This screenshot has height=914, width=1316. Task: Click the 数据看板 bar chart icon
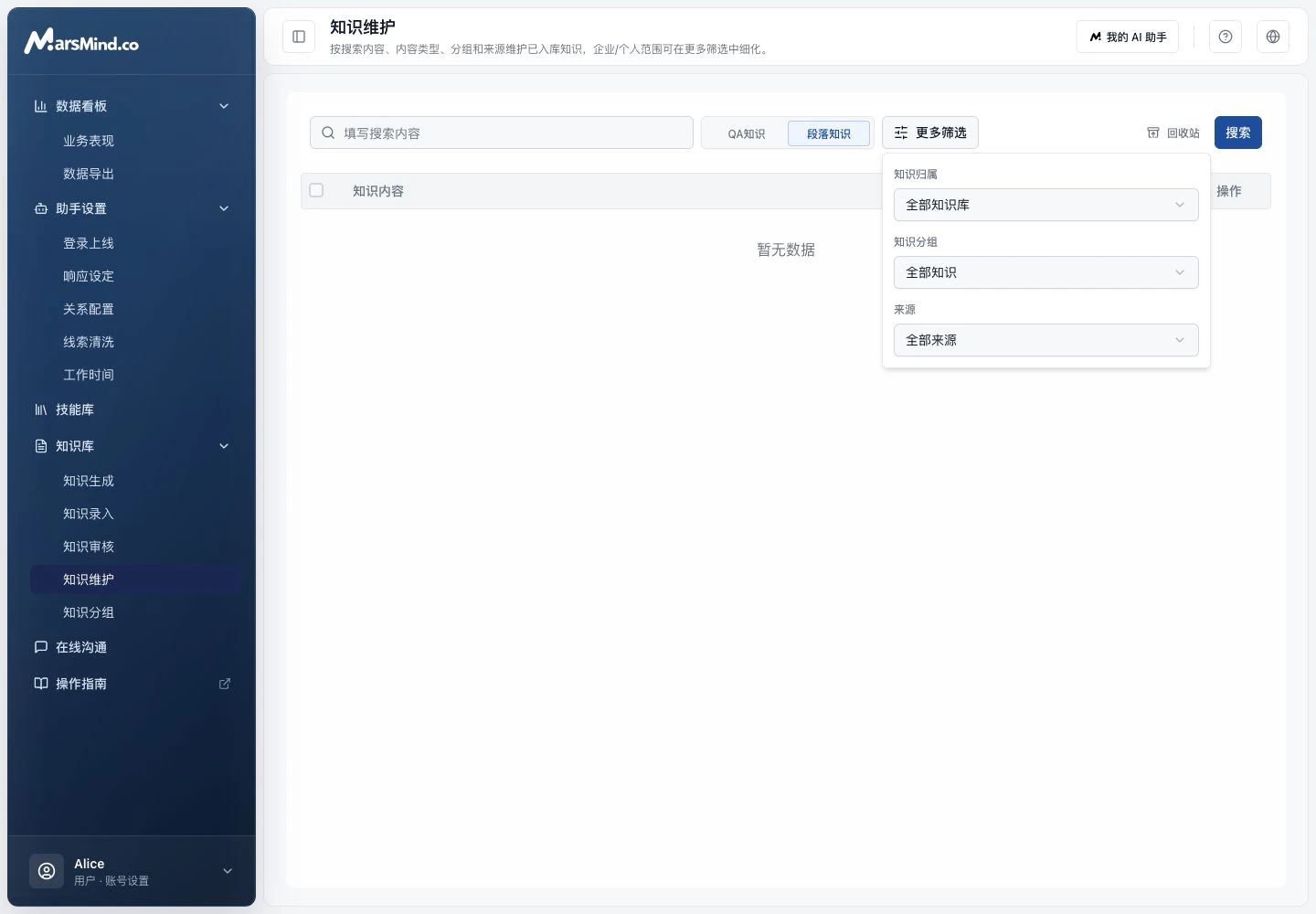click(x=40, y=106)
